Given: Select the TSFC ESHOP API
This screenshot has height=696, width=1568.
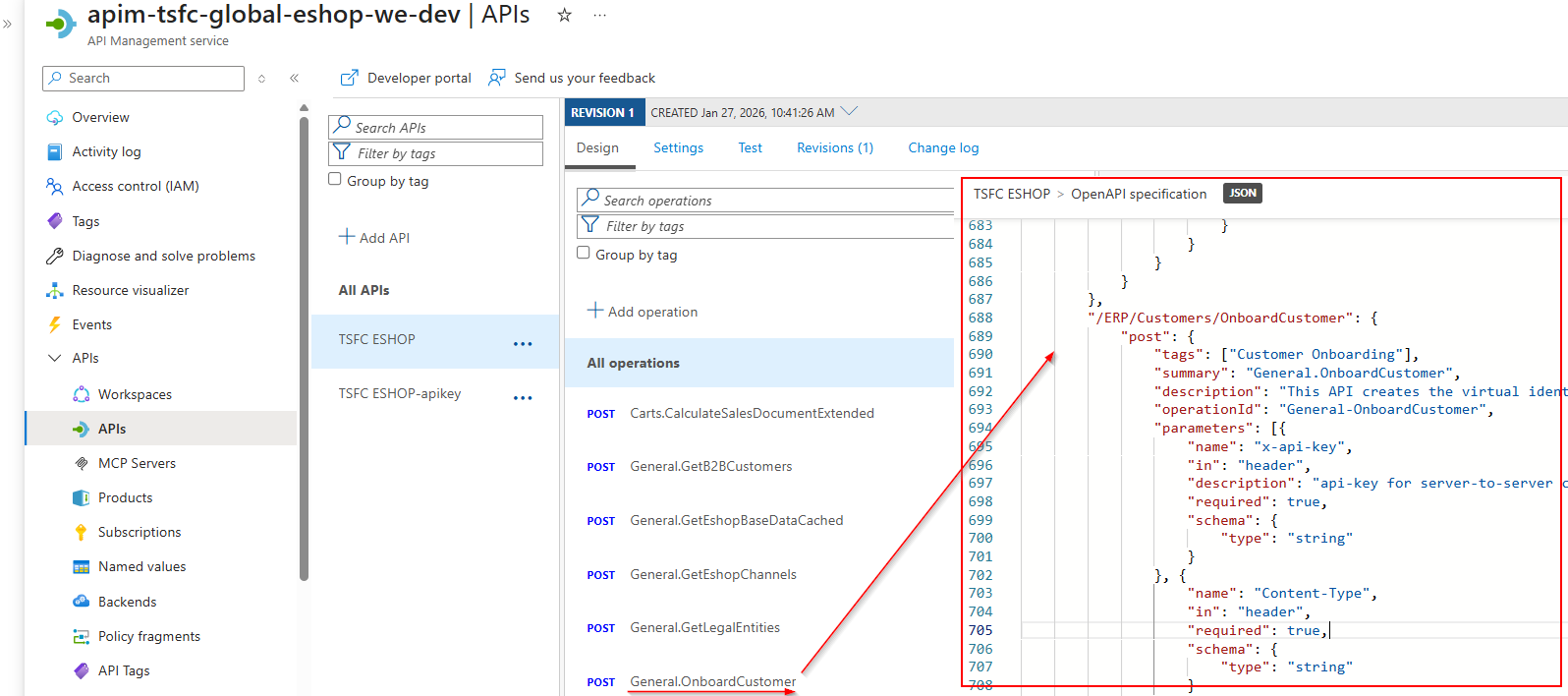Looking at the screenshot, I should click(x=435, y=341).
